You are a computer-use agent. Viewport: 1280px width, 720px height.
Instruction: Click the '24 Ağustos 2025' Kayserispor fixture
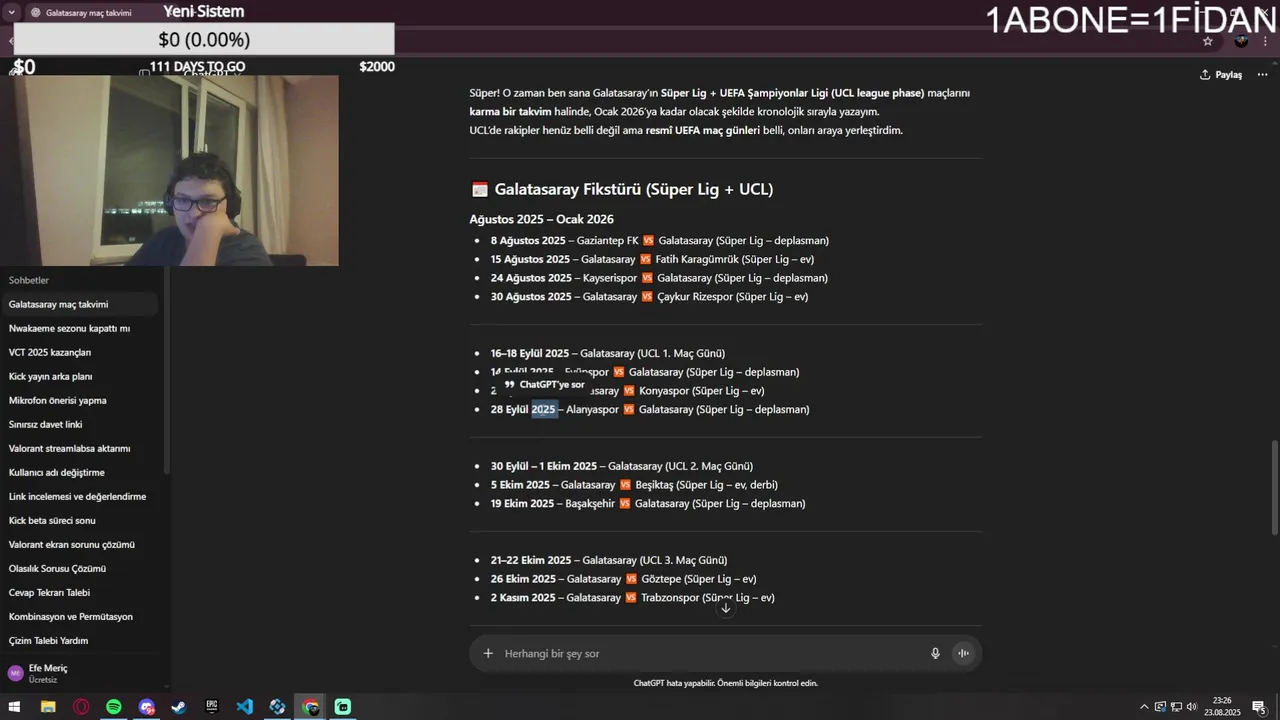(659, 278)
